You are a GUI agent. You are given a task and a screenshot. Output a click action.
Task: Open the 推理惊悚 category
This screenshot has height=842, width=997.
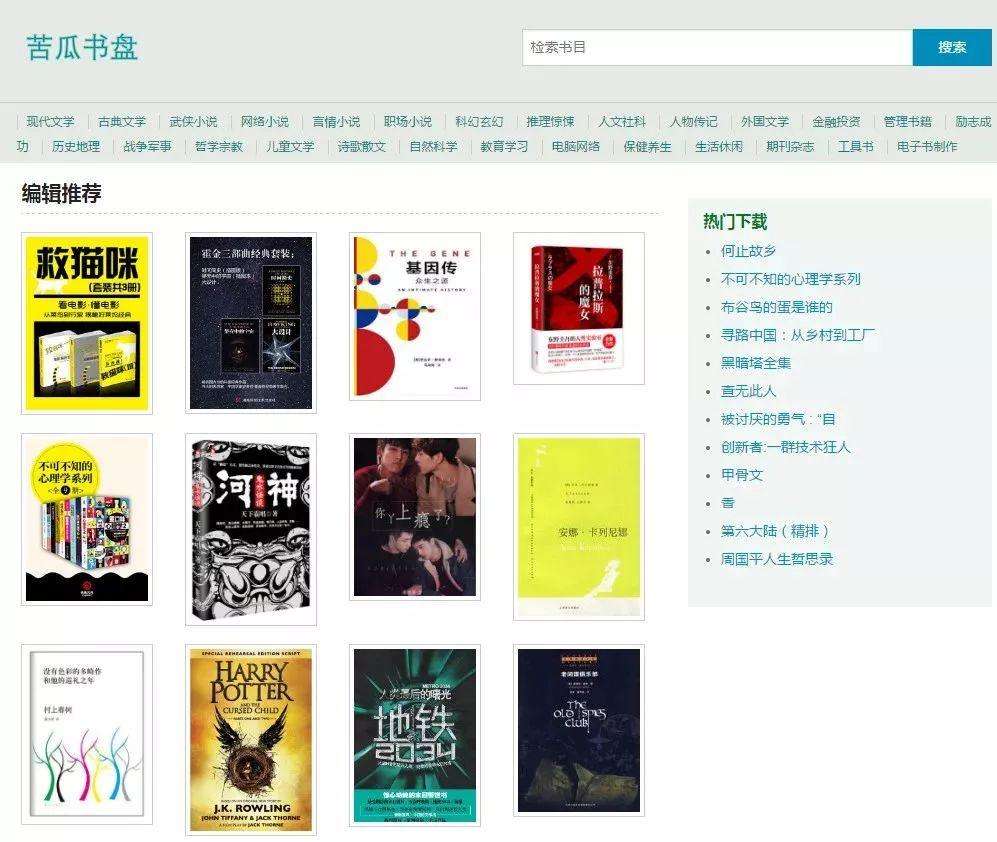pyautogui.click(x=551, y=122)
